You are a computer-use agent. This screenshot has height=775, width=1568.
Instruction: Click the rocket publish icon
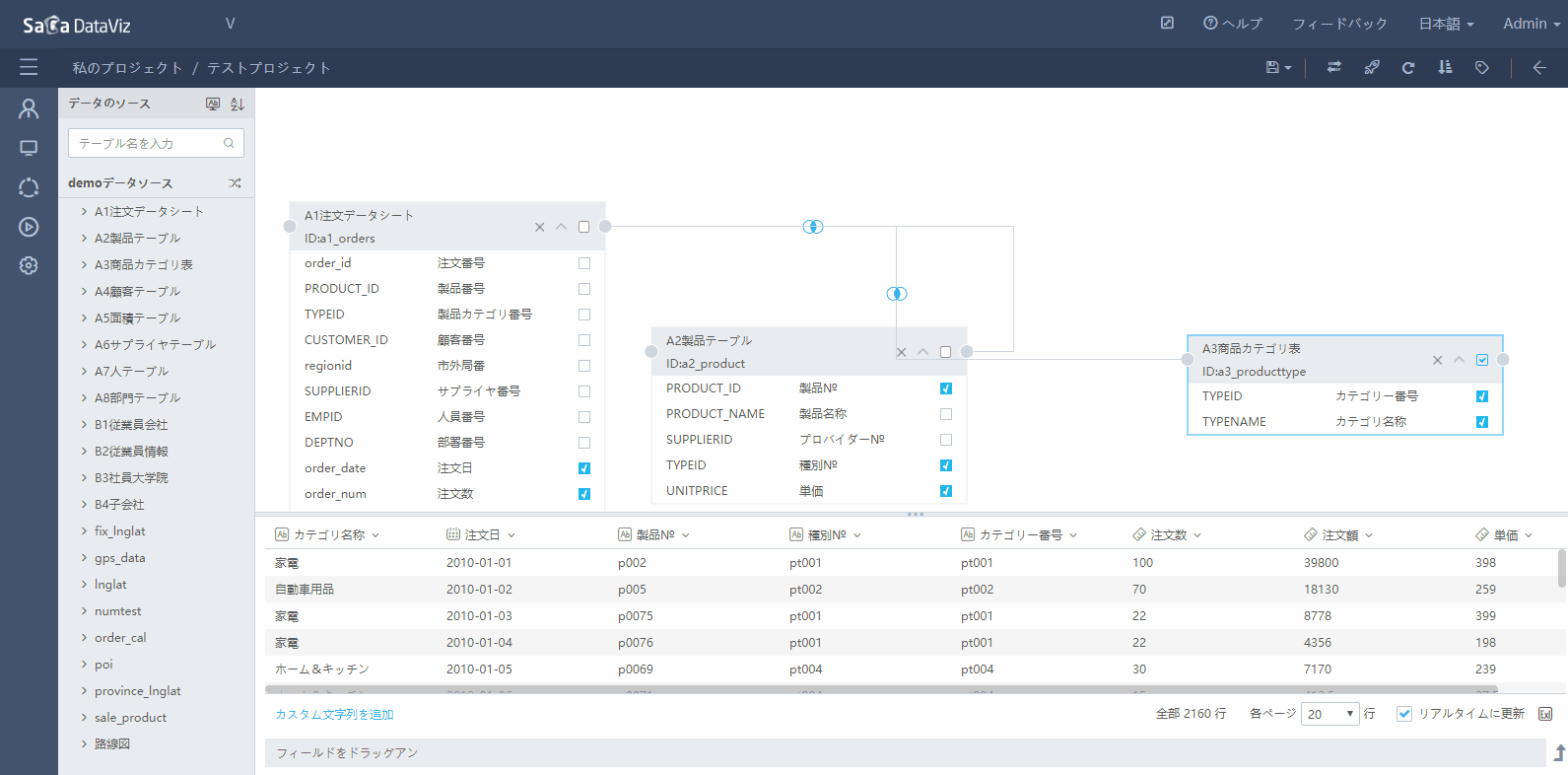[1372, 68]
